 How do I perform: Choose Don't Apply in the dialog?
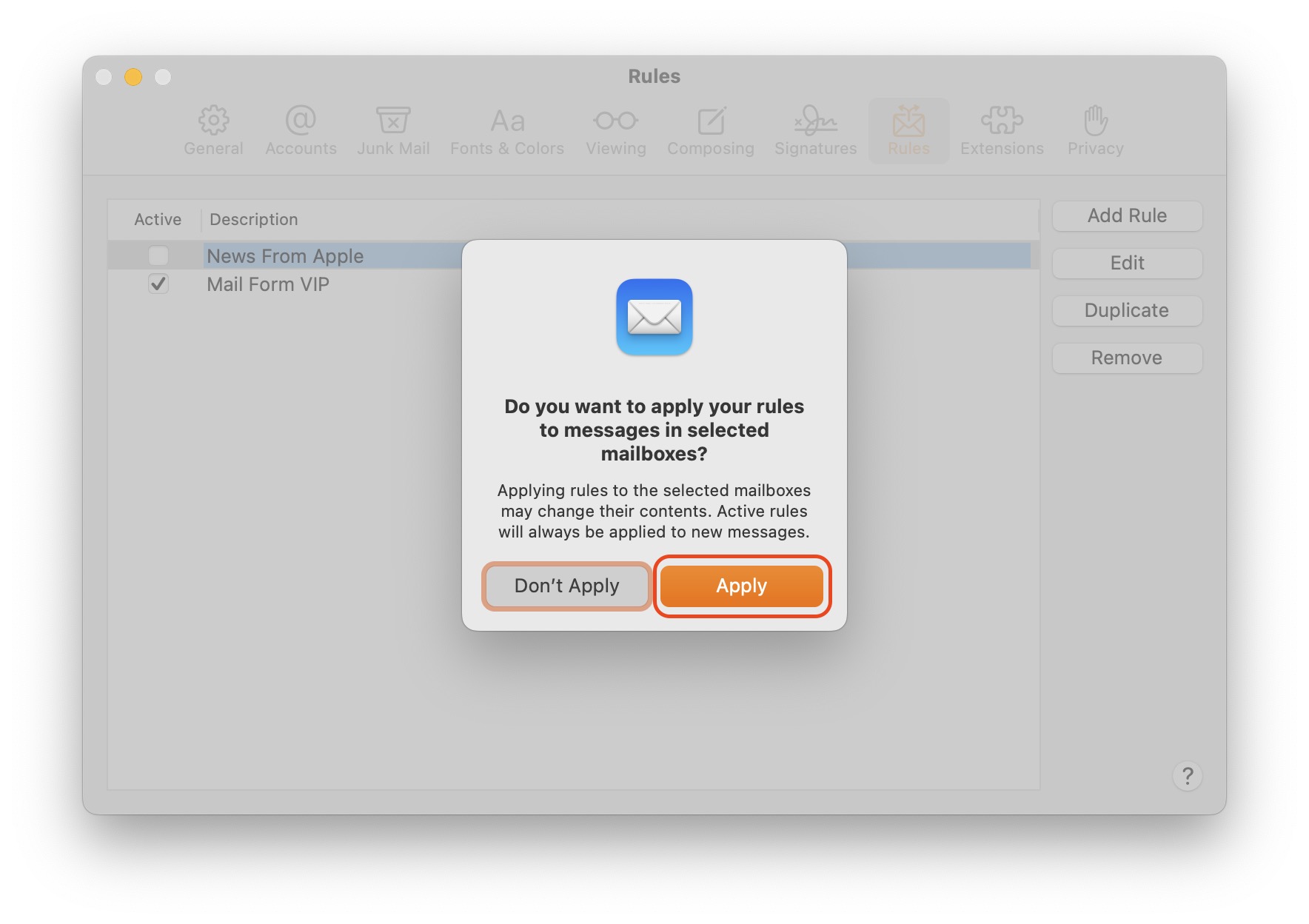(x=566, y=586)
